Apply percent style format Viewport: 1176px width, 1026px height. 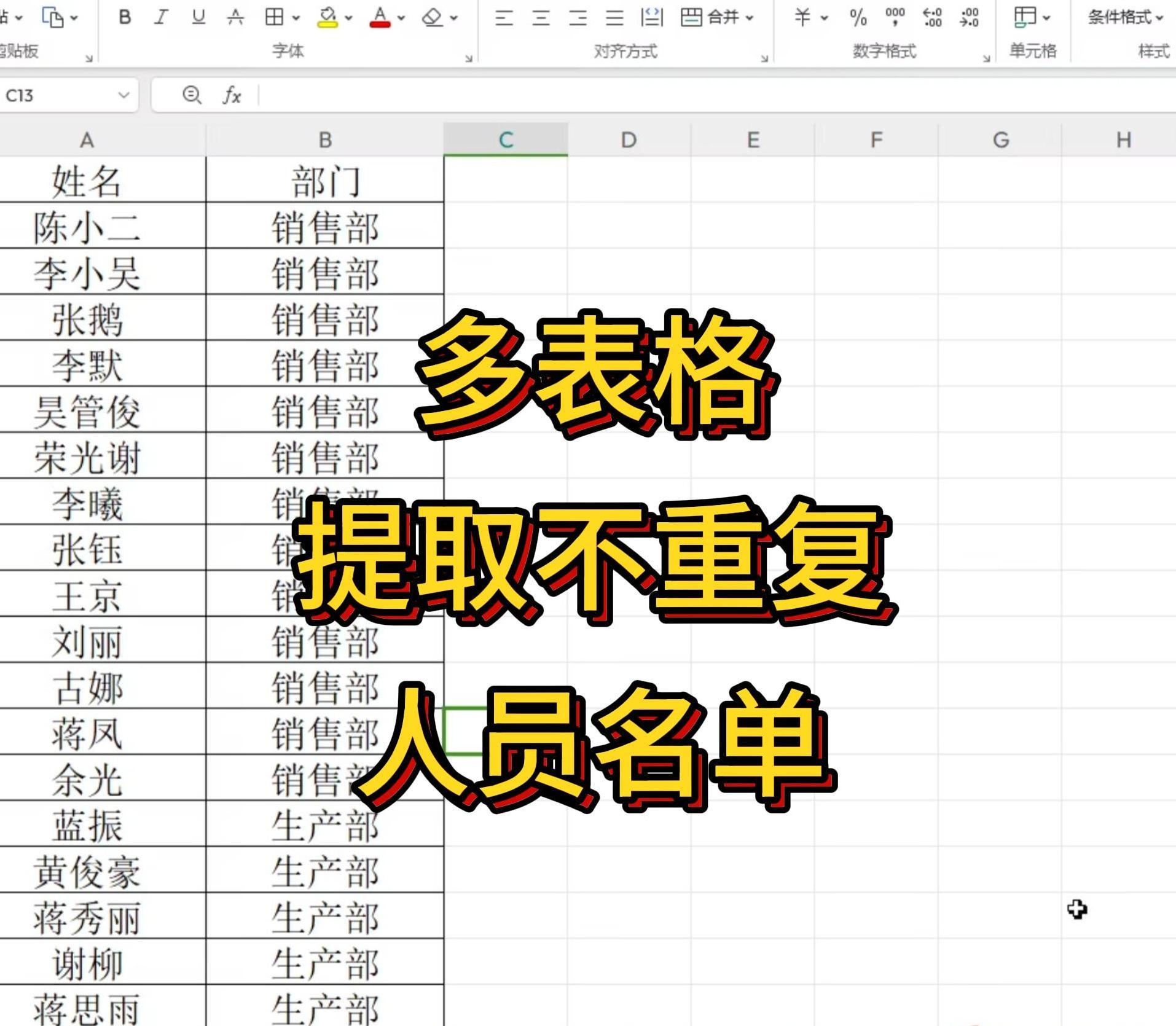tap(858, 17)
